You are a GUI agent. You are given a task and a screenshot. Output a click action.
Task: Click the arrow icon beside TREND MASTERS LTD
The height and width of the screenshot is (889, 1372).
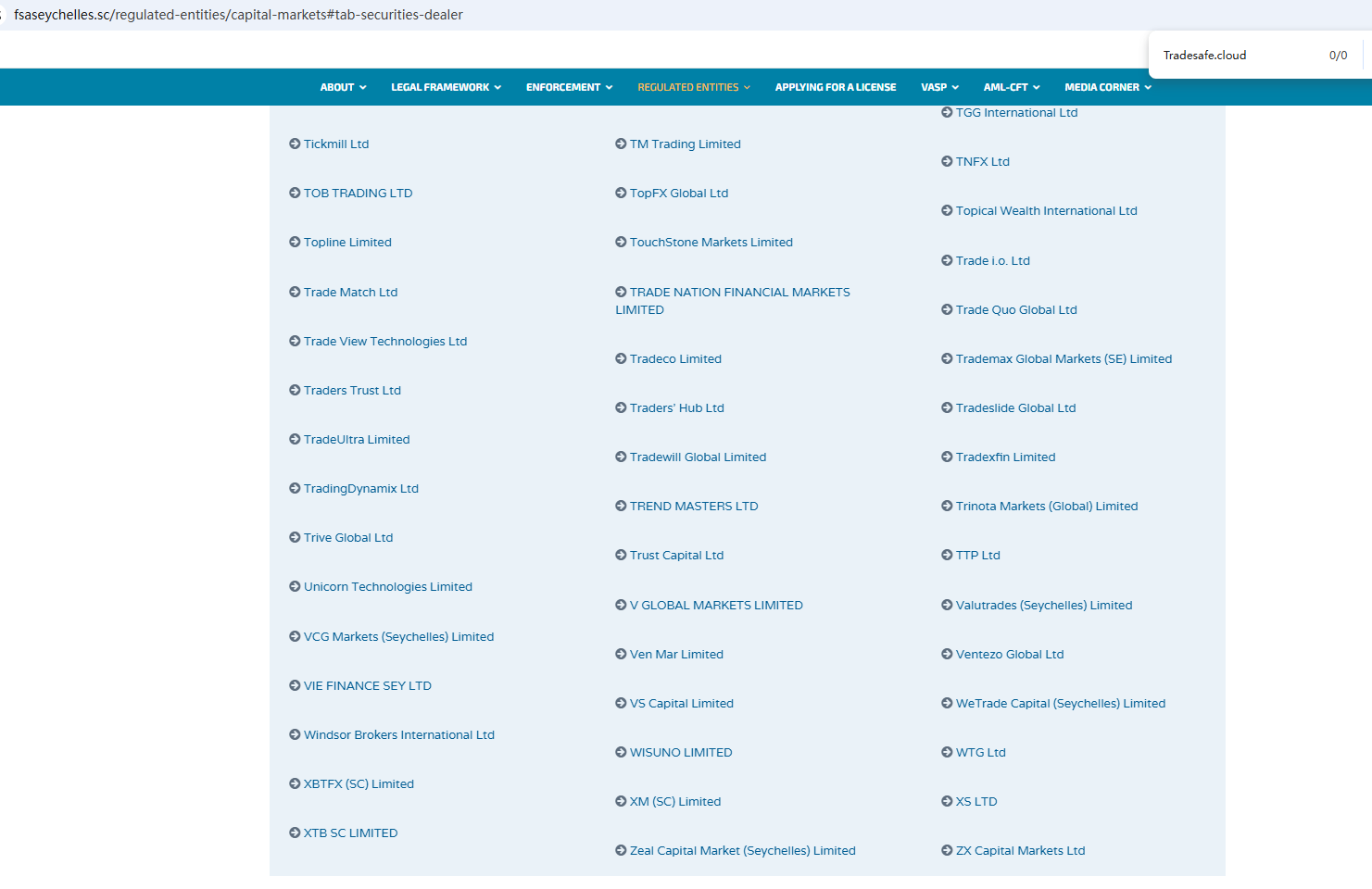click(x=621, y=506)
